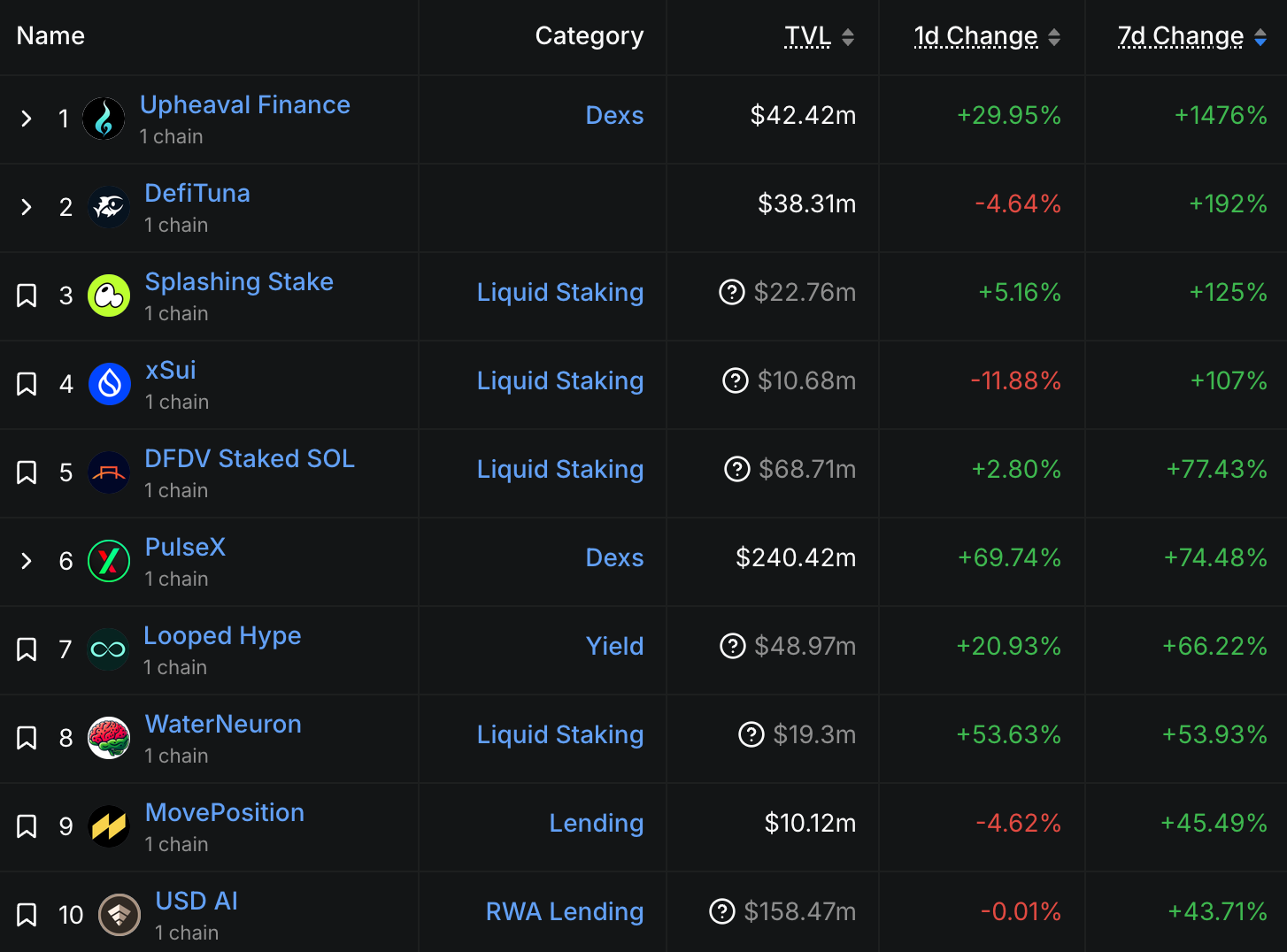1287x952 pixels.
Task: Click the DefiTuna fish logo icon
Action: 109,207
